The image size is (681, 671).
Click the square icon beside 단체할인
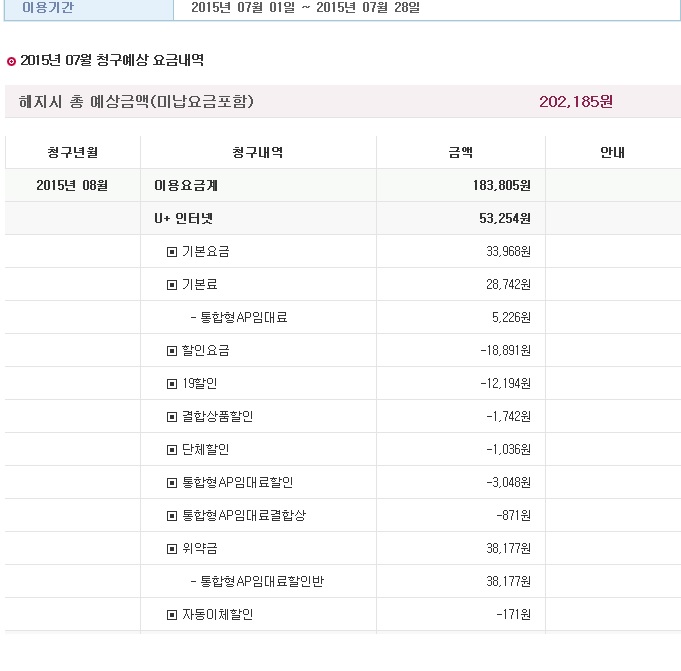pyautogui.click(x=172, y=450)
